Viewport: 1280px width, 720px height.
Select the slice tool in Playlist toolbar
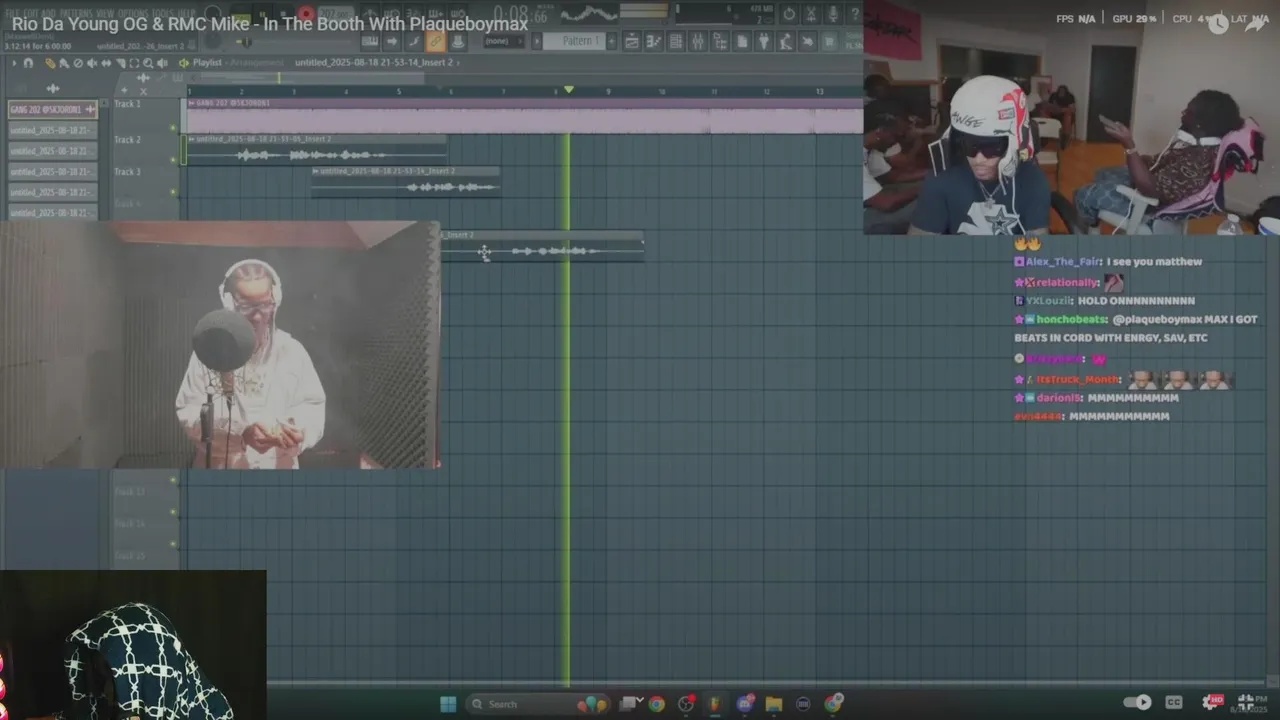pos(120,63)
